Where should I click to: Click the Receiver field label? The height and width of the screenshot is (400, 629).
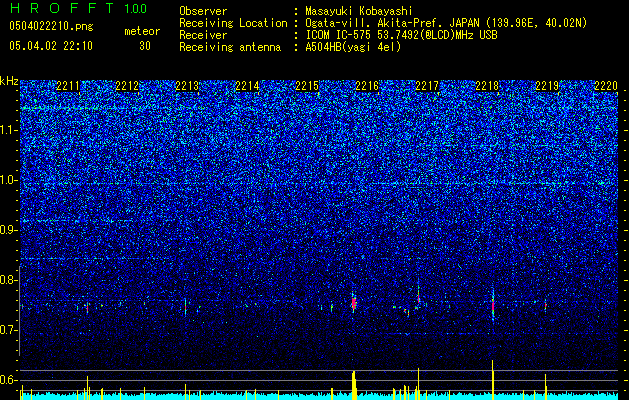click(x=203, y=35)
